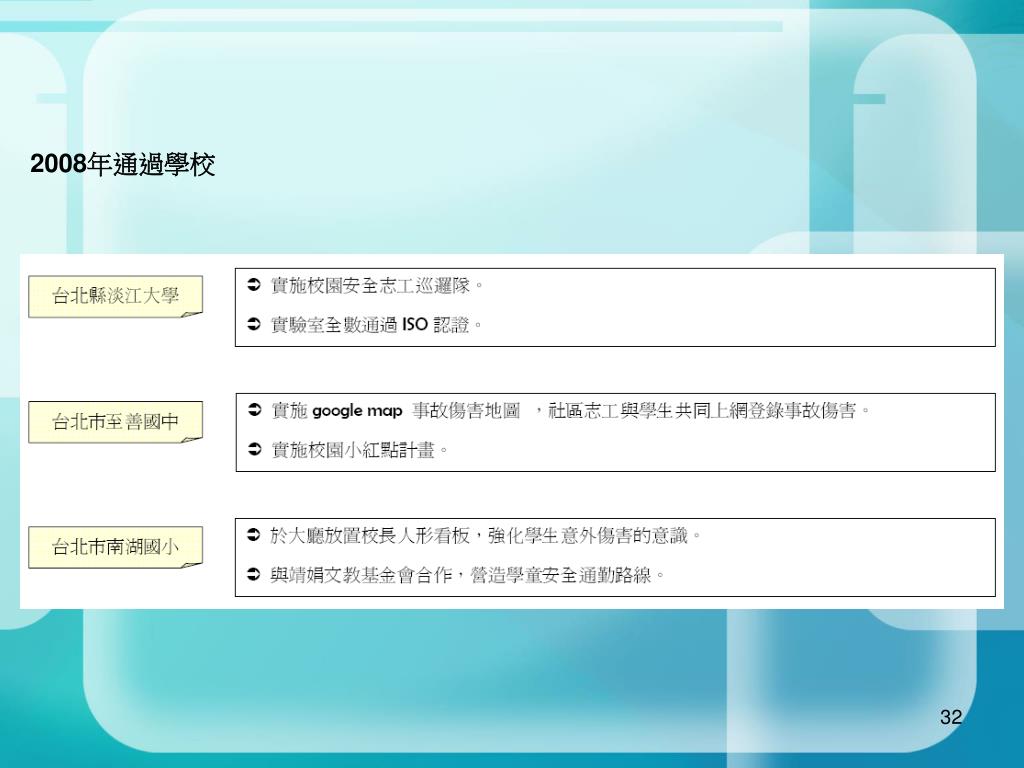1024x768 pixels.
Task: Click the bullet arrow before 於大廳放置
Action: (254, 536)
